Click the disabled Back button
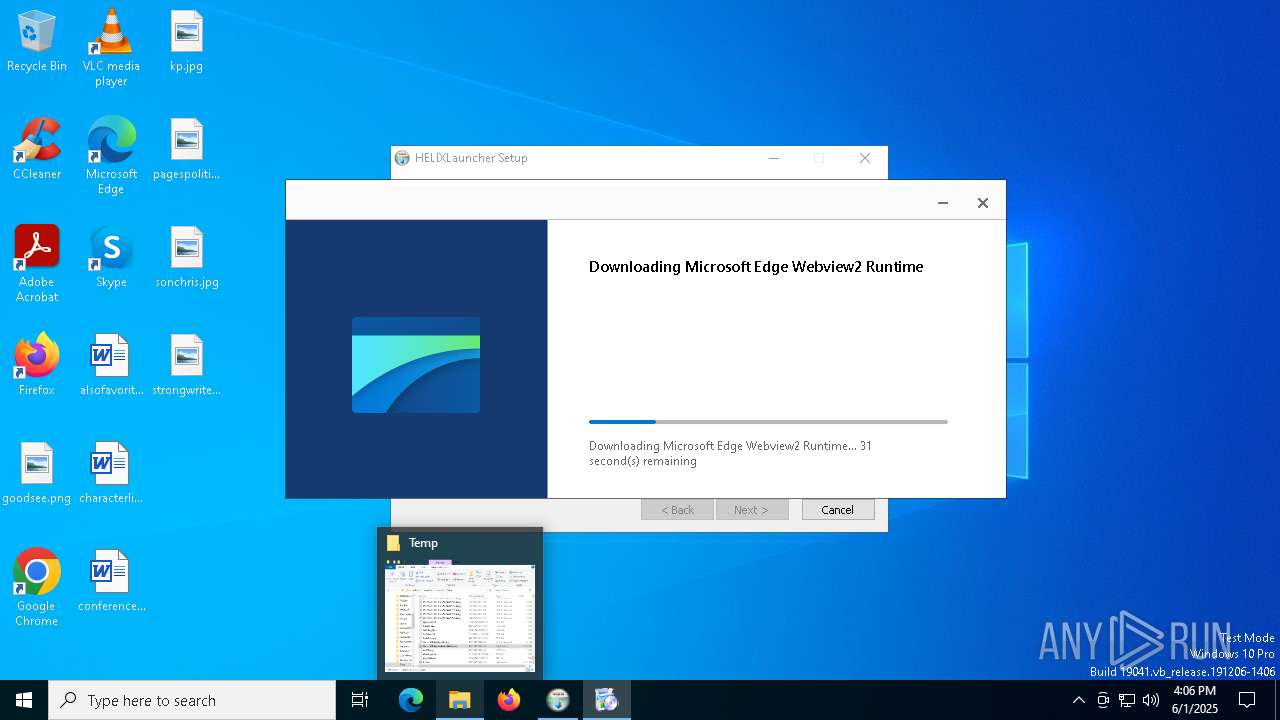1280x720 pixels. click(678, 510)
